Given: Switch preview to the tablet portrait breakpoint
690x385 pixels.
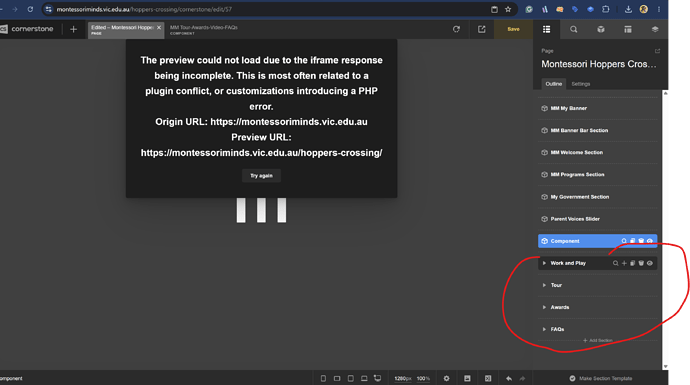Looking at the screenshot, I should pos(351,378).
